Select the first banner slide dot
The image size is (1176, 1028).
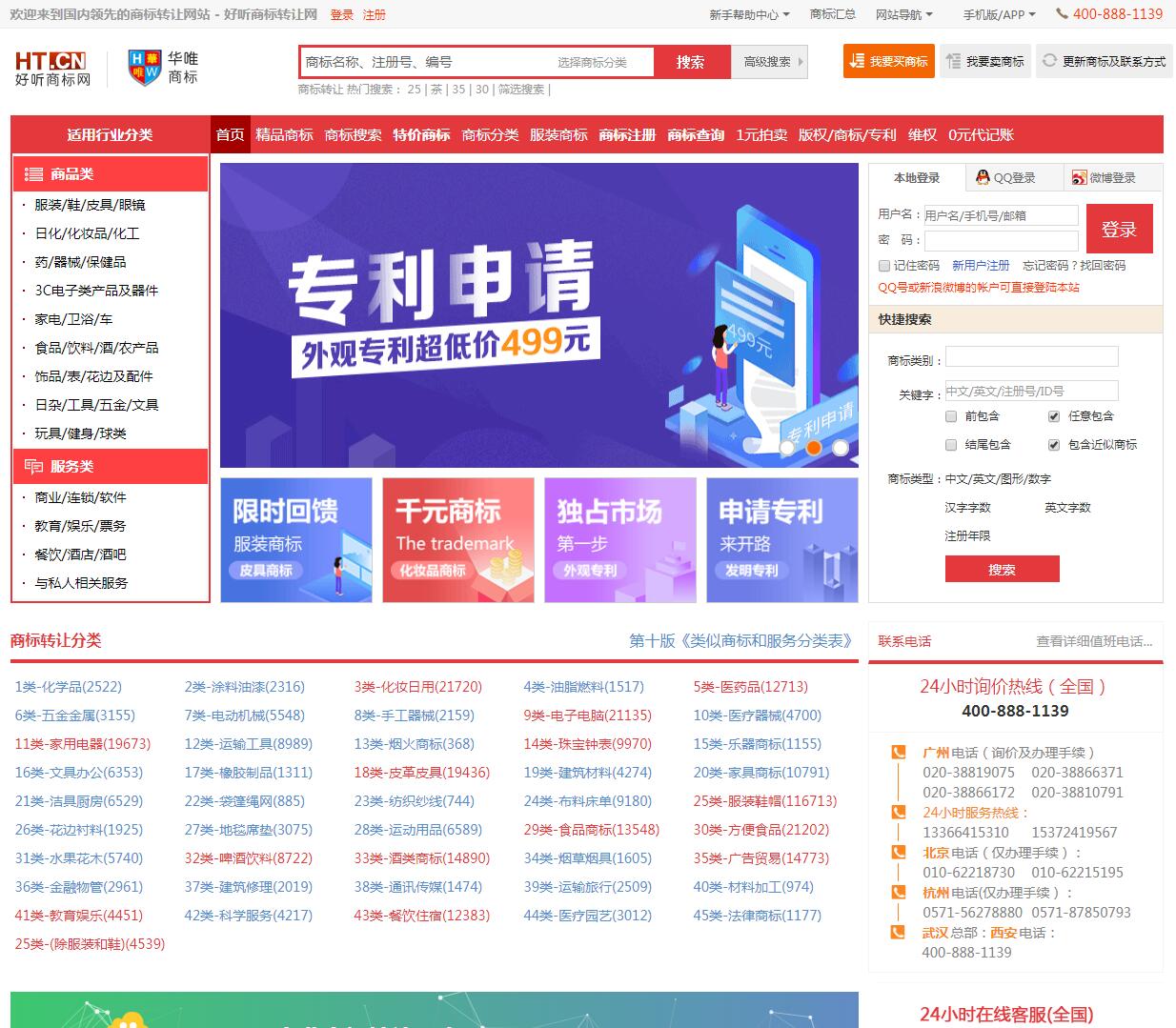click(787, 447)
